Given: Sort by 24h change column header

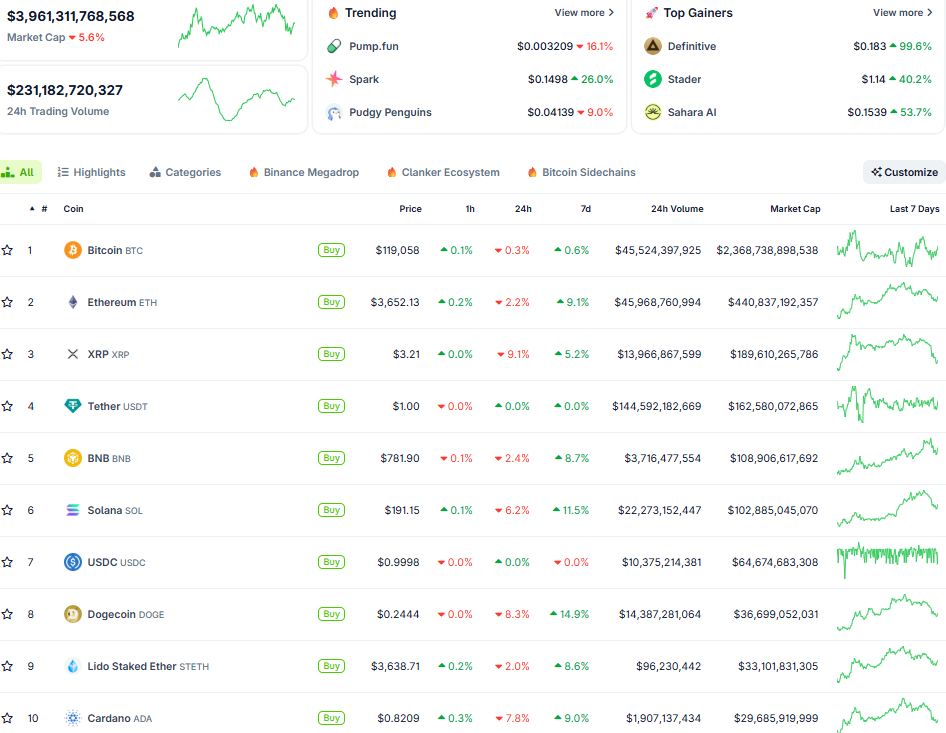Looking at the screenshot, I should [x=523, y=209].
